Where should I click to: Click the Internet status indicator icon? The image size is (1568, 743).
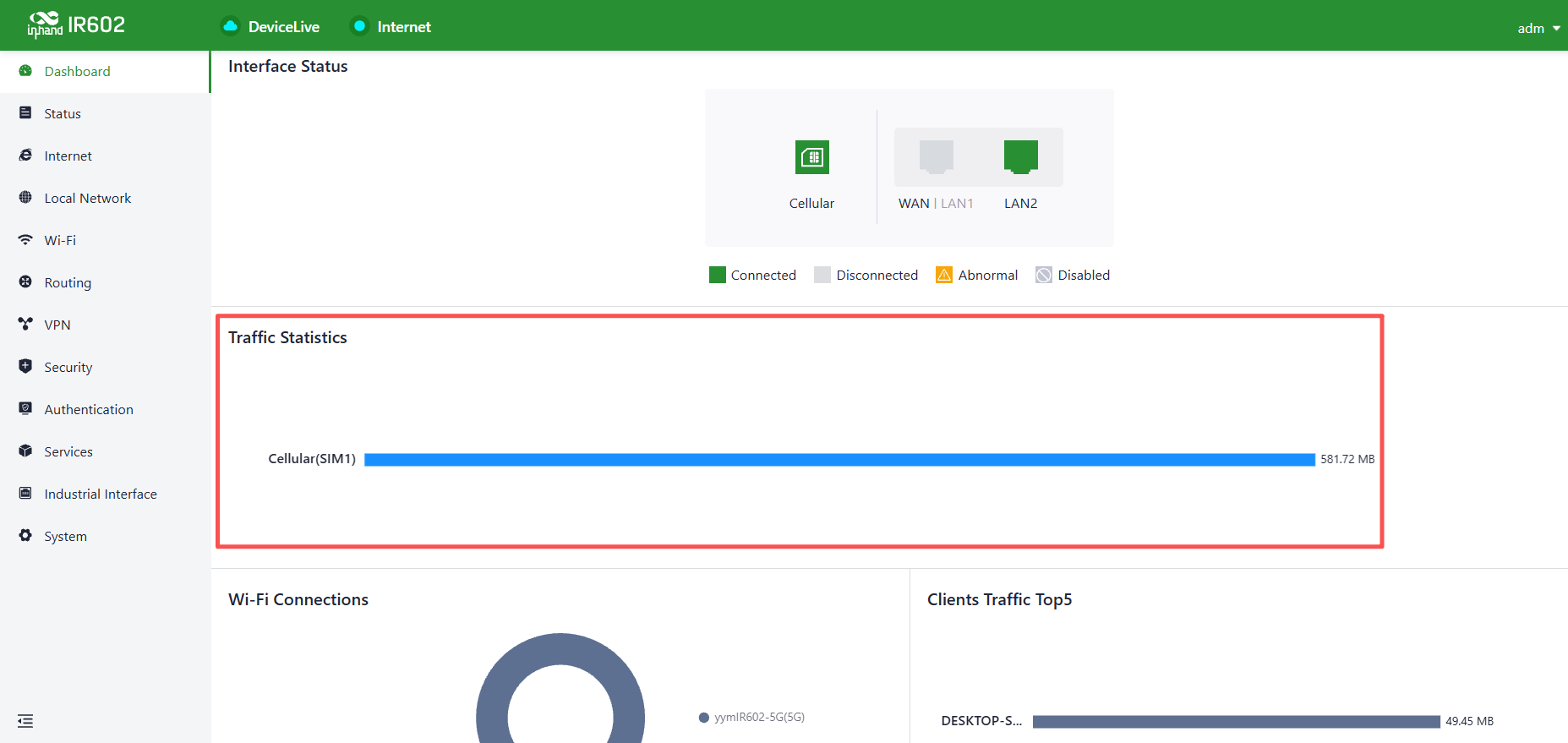click(359, 26)
